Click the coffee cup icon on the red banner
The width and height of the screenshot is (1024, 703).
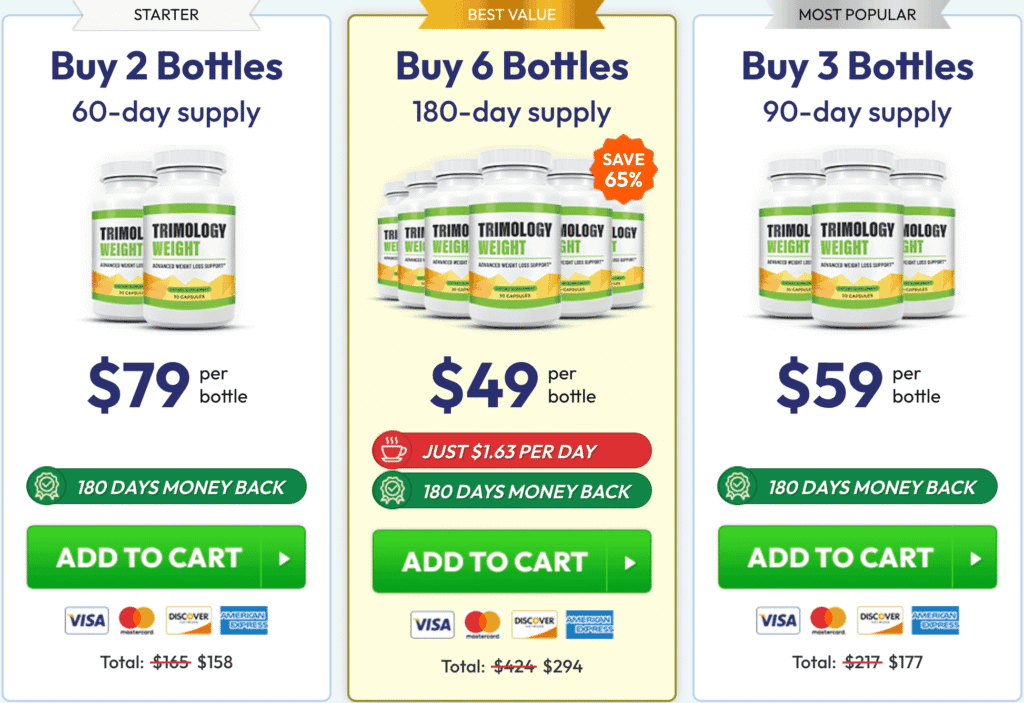pyautogui.click(x=394, y=450)
